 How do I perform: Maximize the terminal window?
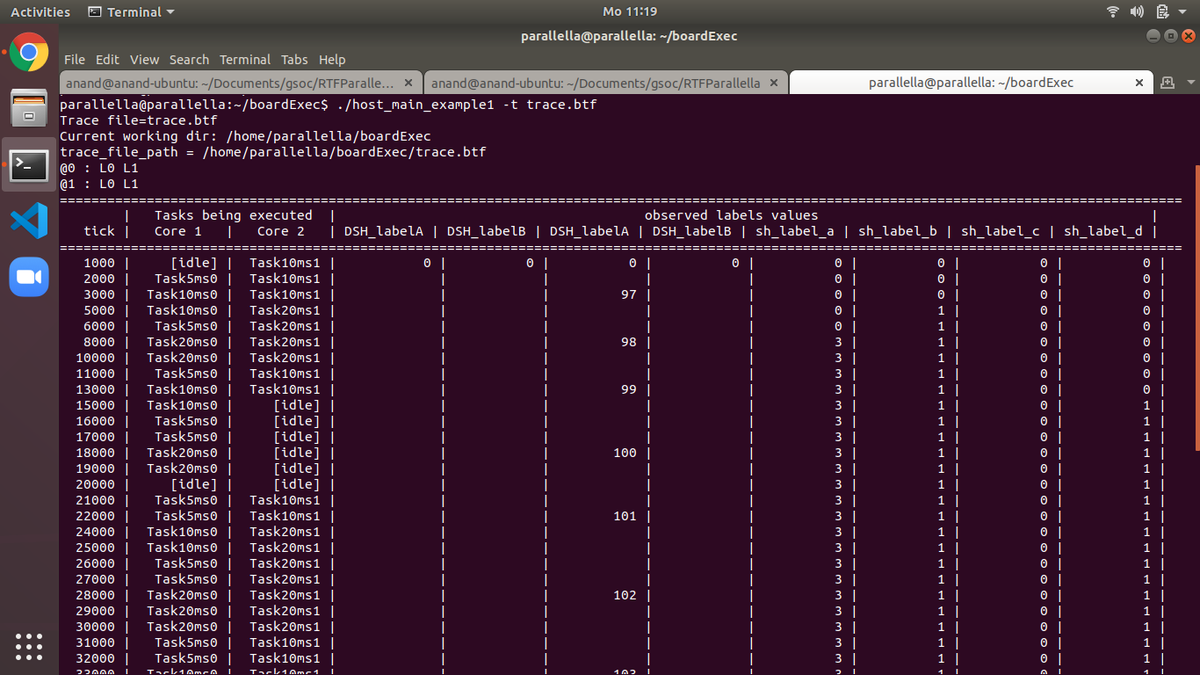[1171, 36]
